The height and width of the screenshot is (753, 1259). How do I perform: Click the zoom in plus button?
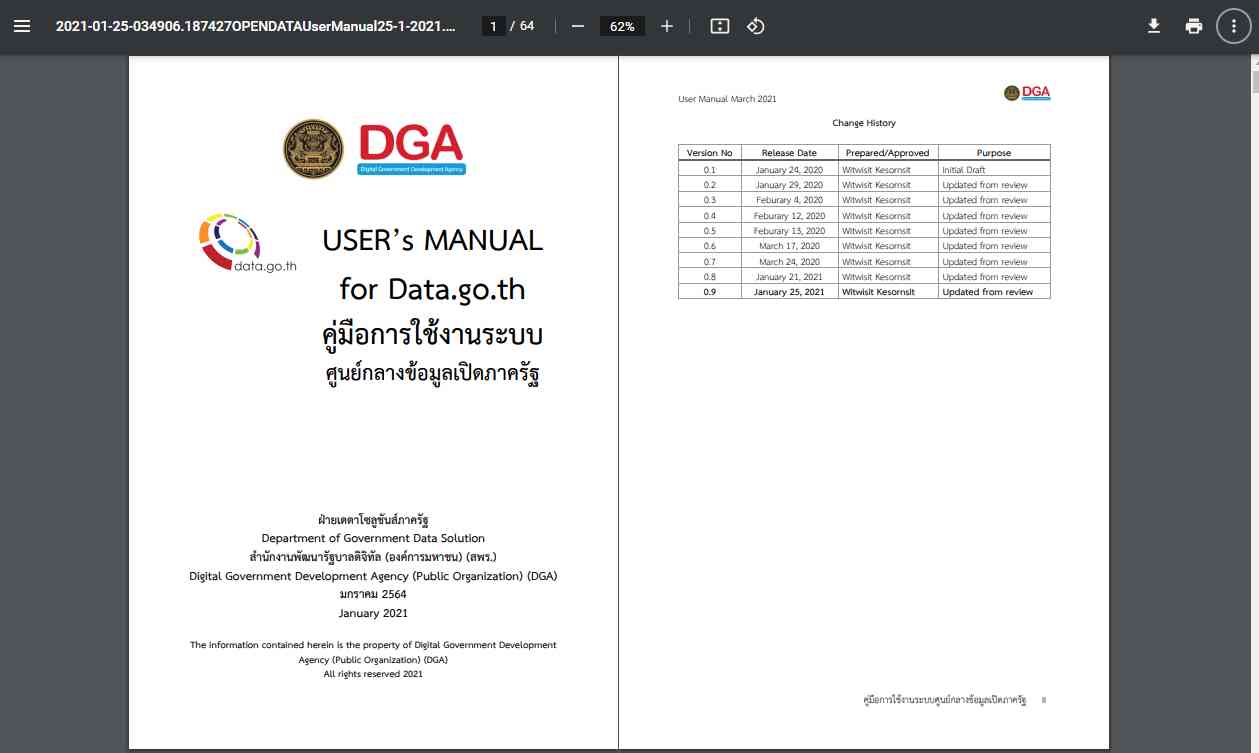click(x=667, y=27)
